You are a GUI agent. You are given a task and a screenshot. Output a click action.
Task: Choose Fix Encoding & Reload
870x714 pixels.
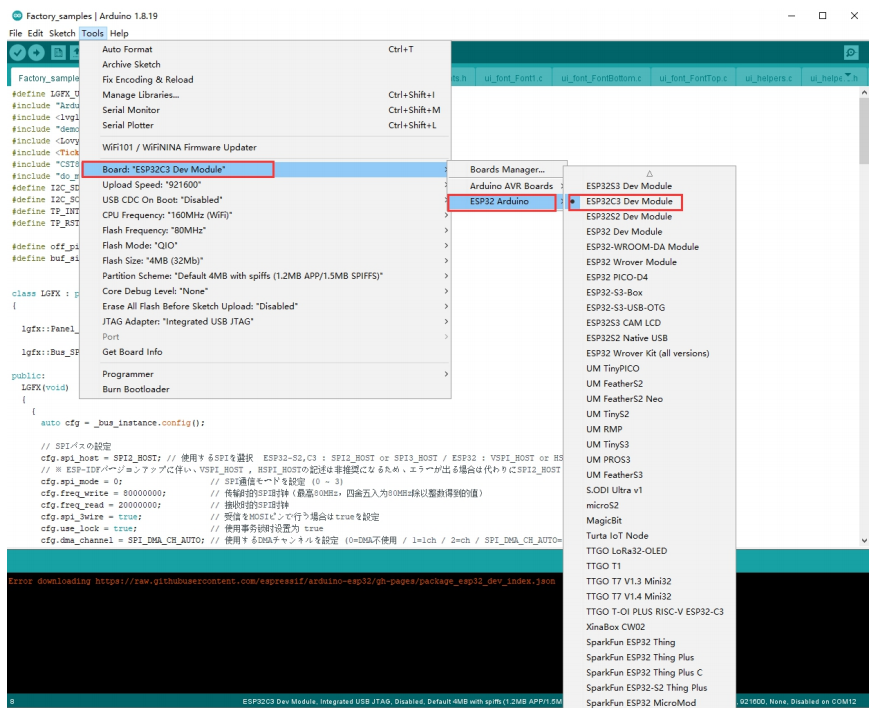point(265,80)
